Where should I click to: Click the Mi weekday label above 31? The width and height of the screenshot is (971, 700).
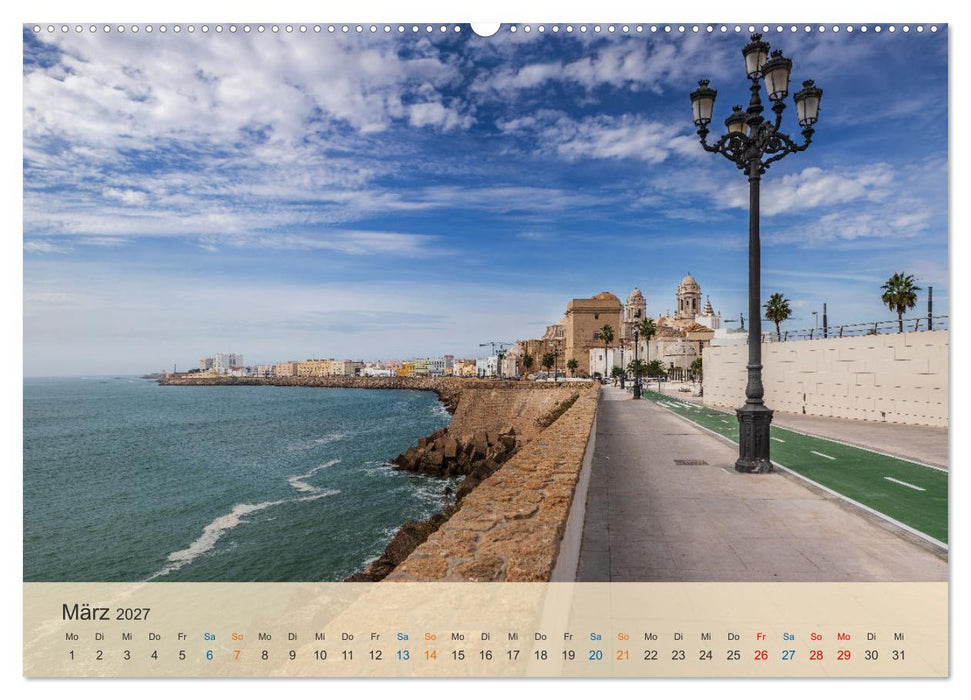(x=899, y=637)
